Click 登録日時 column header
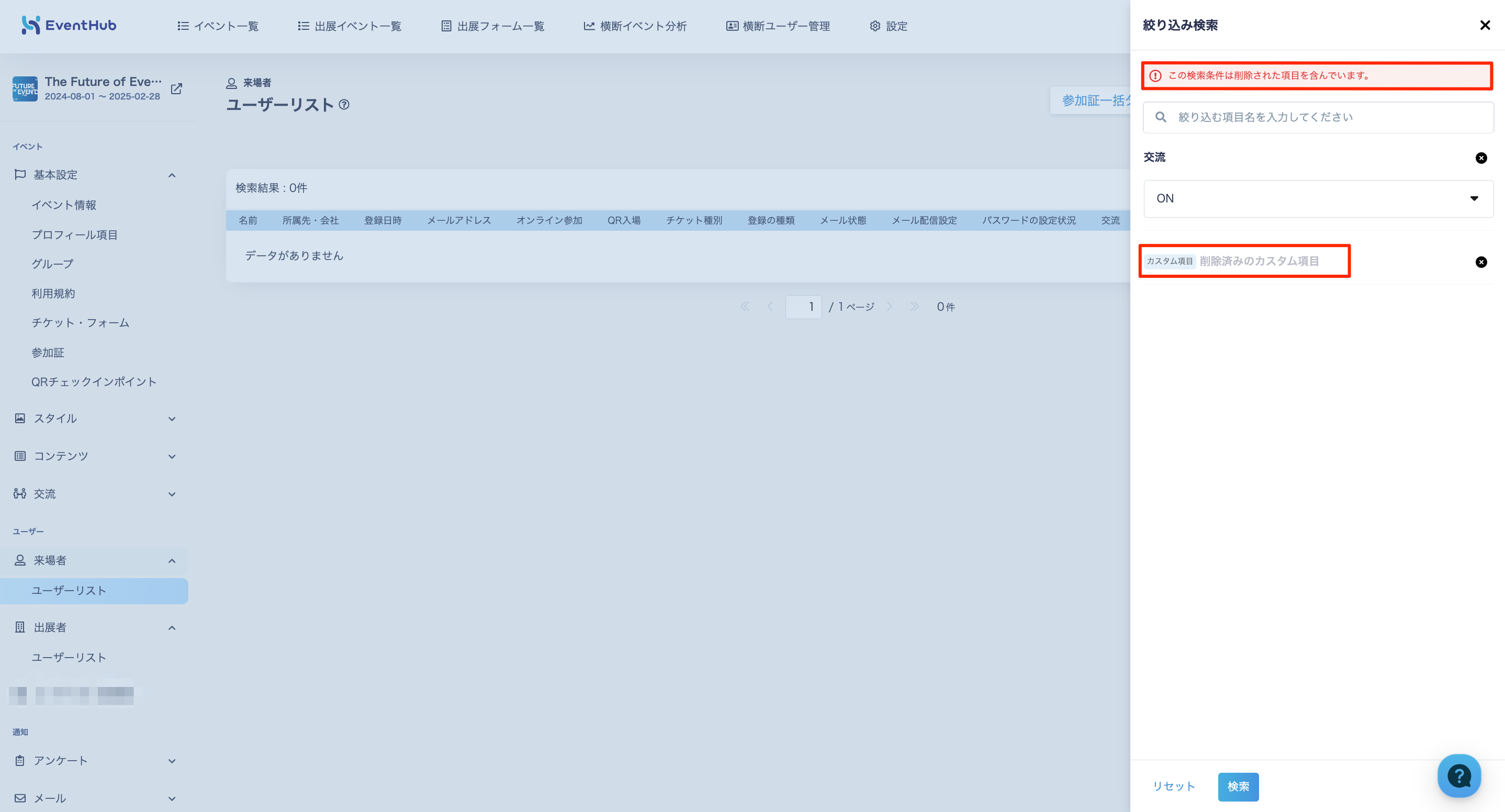 coord(383,220)
